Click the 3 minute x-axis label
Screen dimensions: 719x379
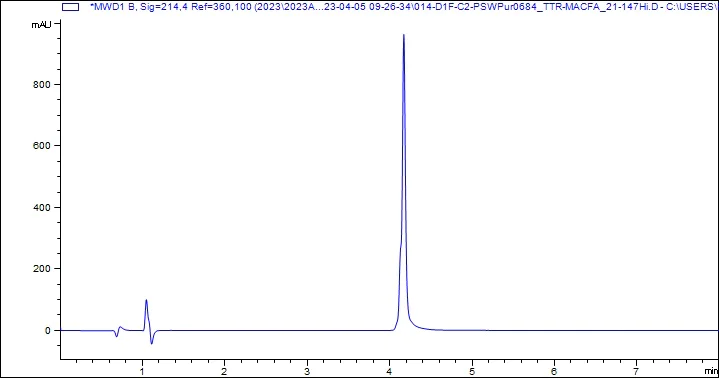307,371
